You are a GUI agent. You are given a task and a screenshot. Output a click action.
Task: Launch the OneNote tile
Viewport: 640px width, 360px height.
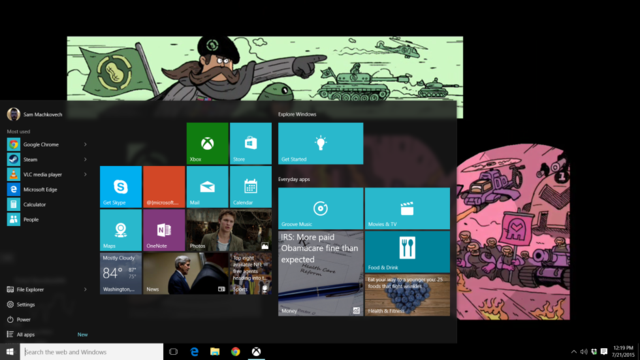coord(164,230)
